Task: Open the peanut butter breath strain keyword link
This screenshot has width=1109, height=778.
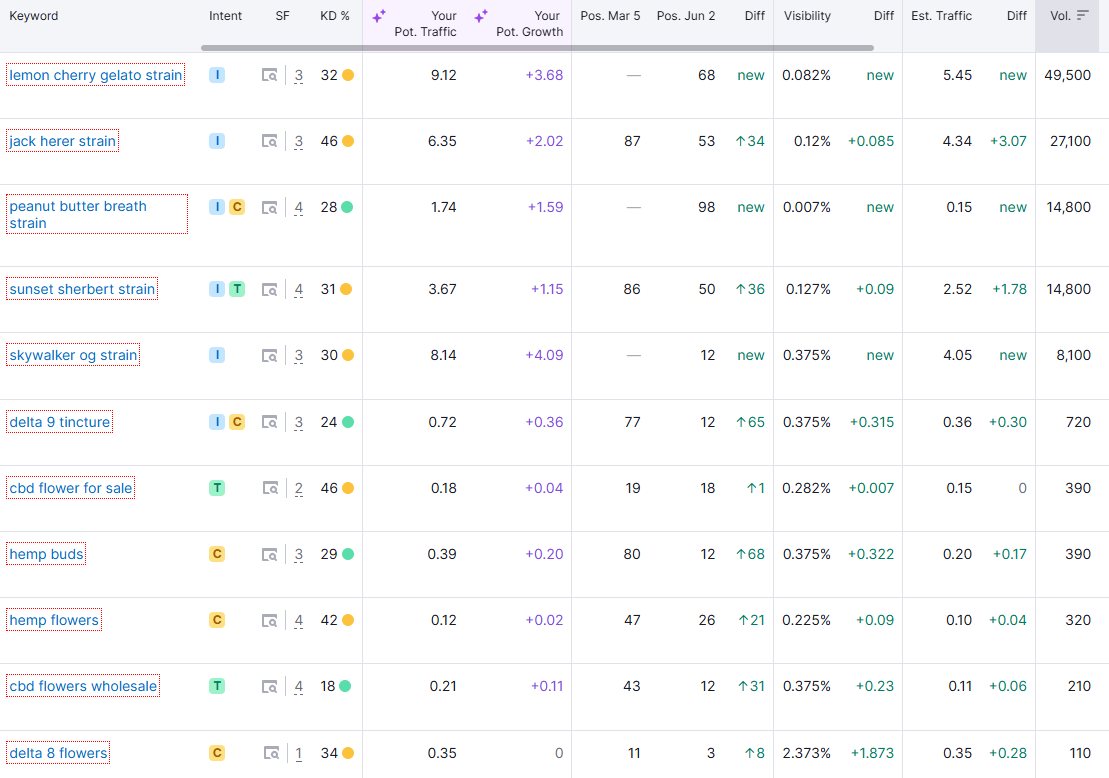Action: click(78, 214)
